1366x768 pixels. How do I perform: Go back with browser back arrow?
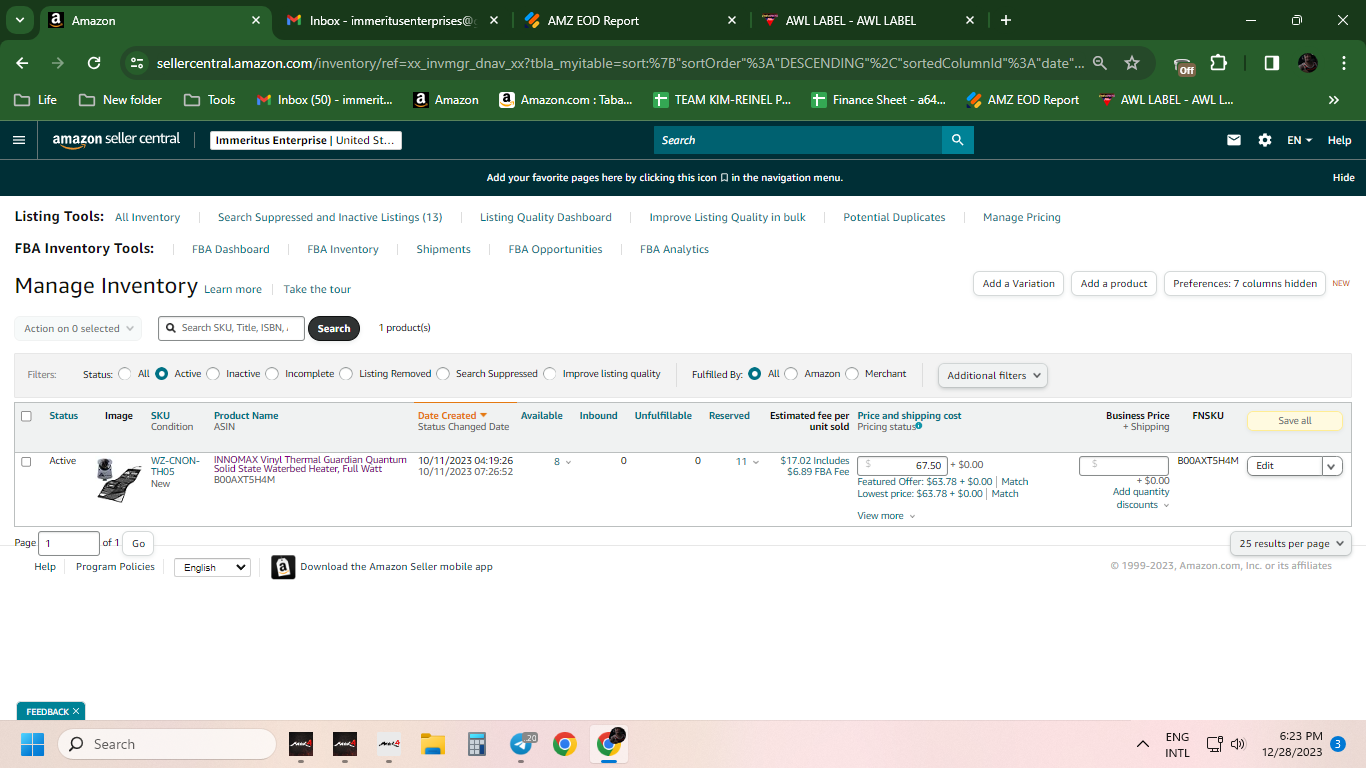(x=22, y=63)
